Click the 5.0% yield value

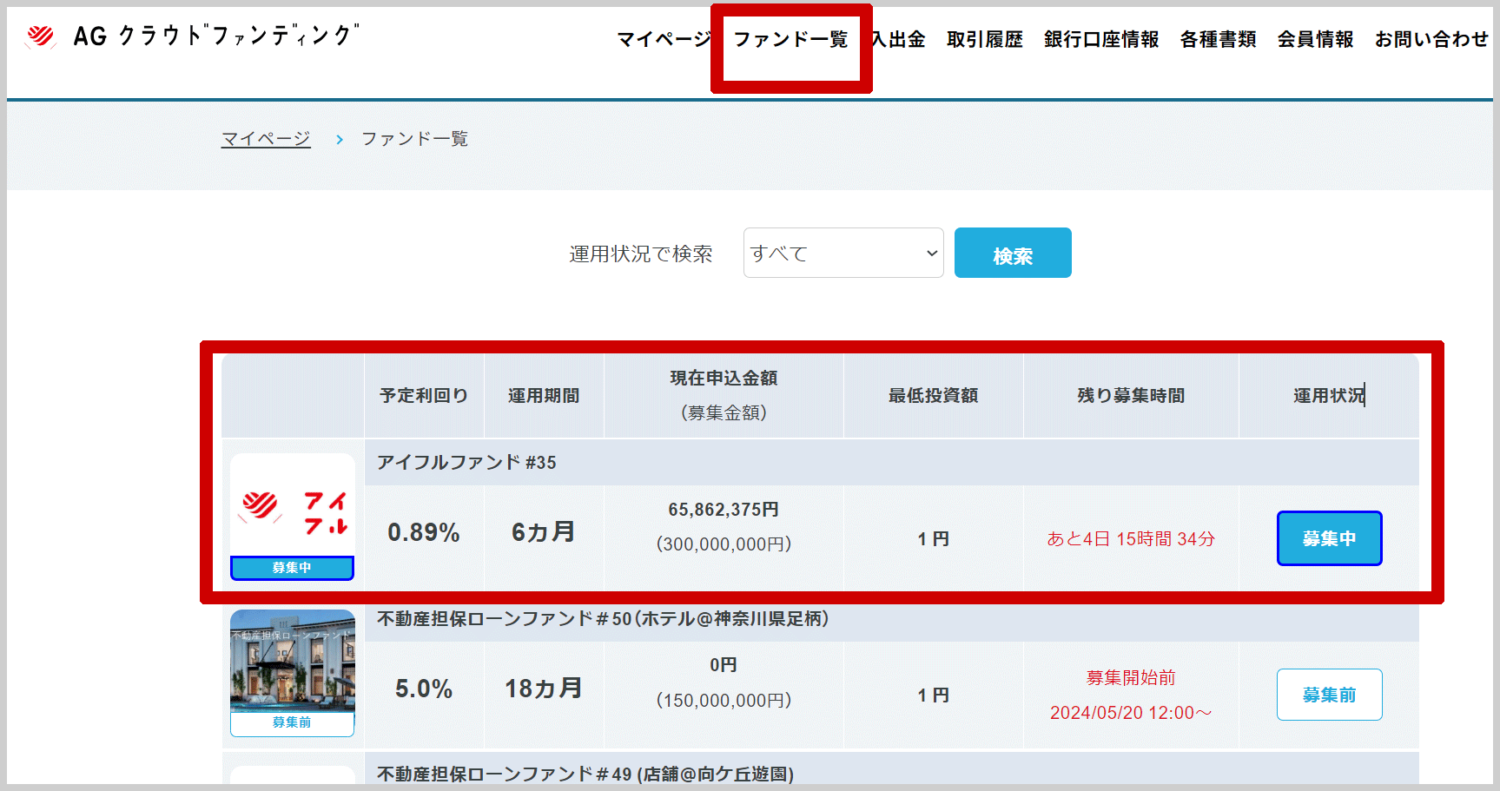[x=424, y=689]
